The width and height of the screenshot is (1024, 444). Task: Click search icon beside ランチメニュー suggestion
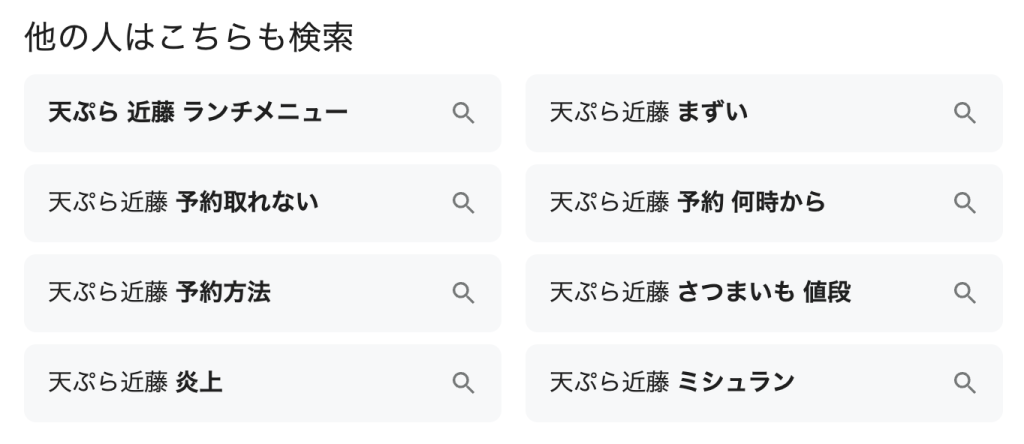[463, 113]
